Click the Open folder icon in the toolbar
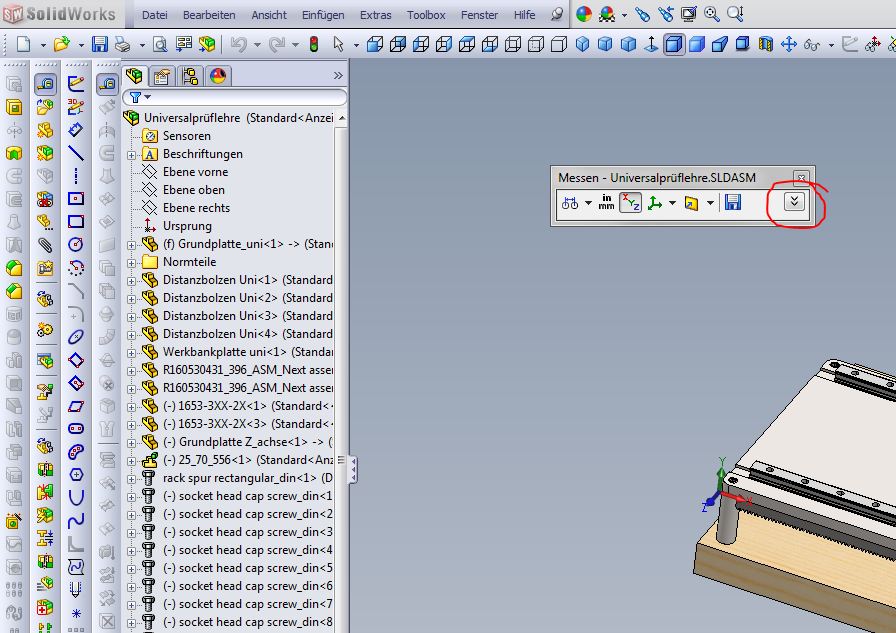This screenshot has width=896, height=633. click(x=62, y=43)
